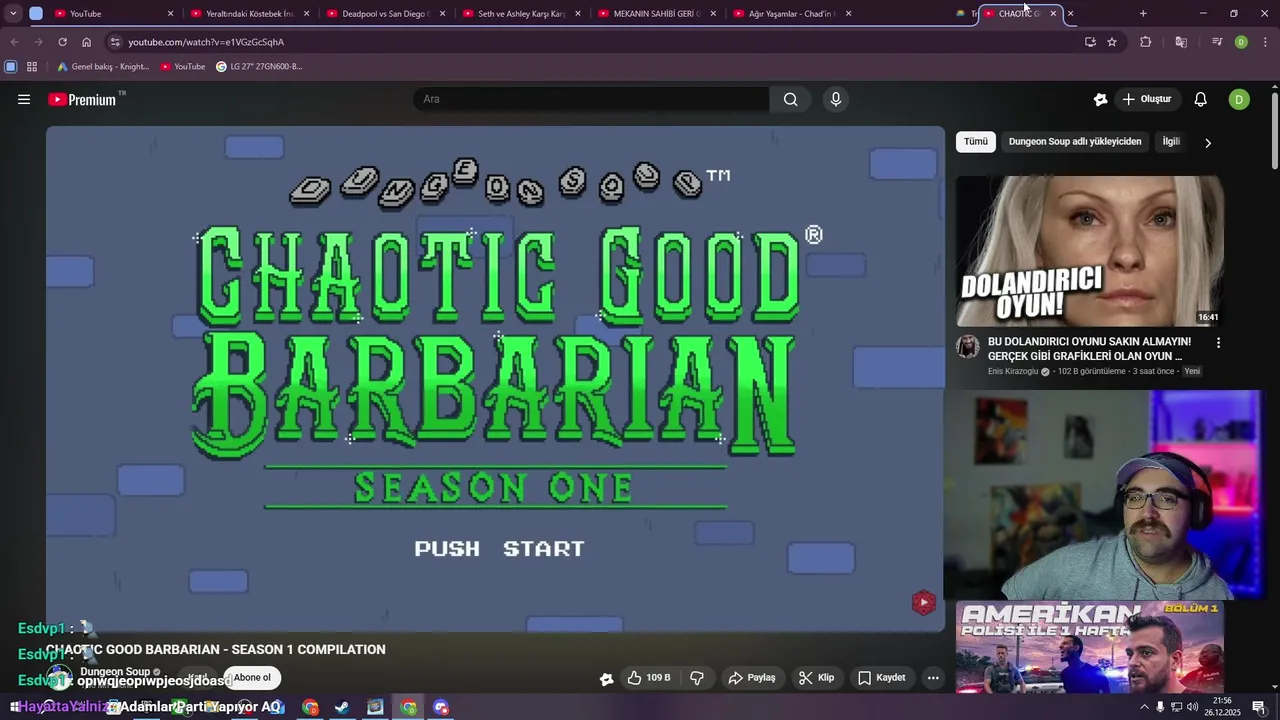This screenshot has width=1280, height=720.
Task: Open browser extensions puzzle icon
Action: coord(1146,42)
